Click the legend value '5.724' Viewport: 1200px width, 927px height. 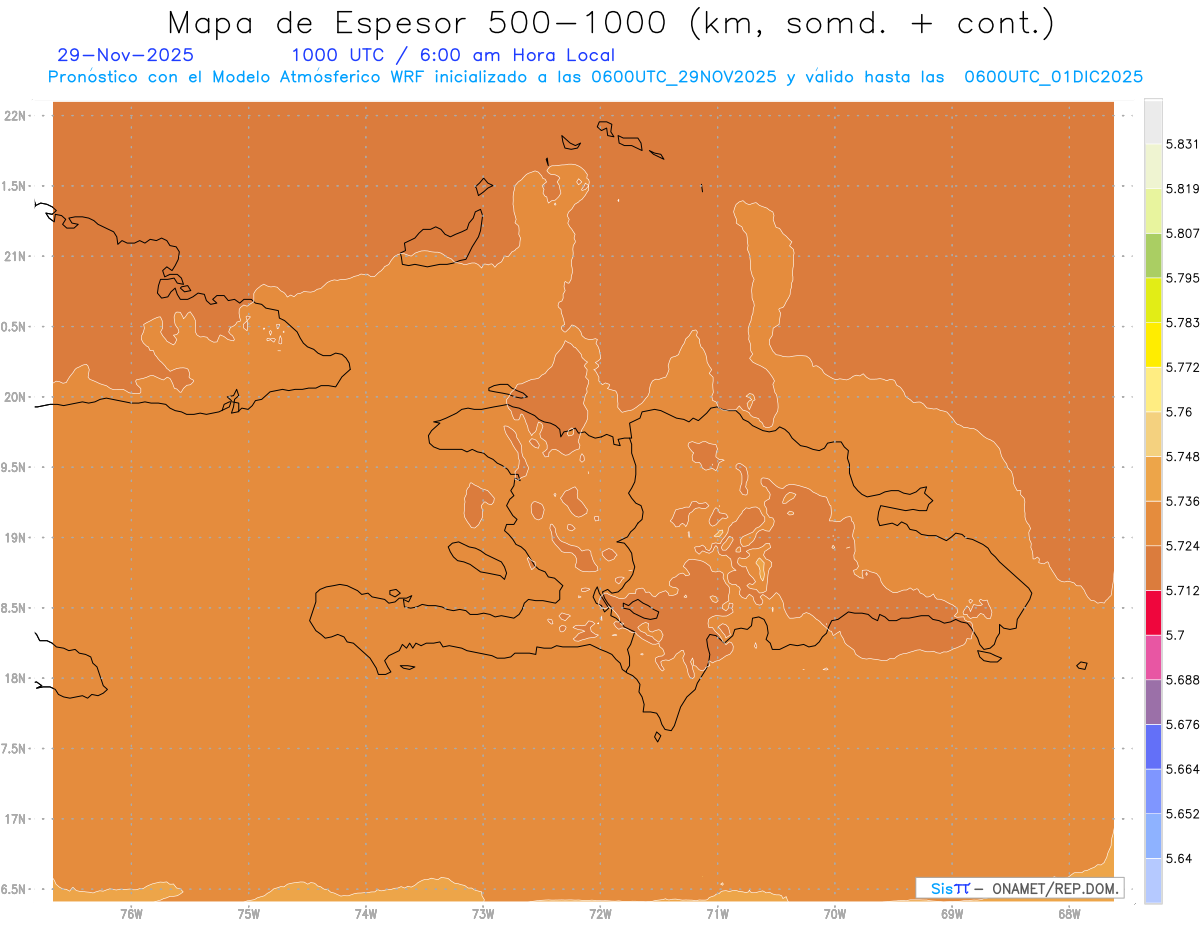1182,546
